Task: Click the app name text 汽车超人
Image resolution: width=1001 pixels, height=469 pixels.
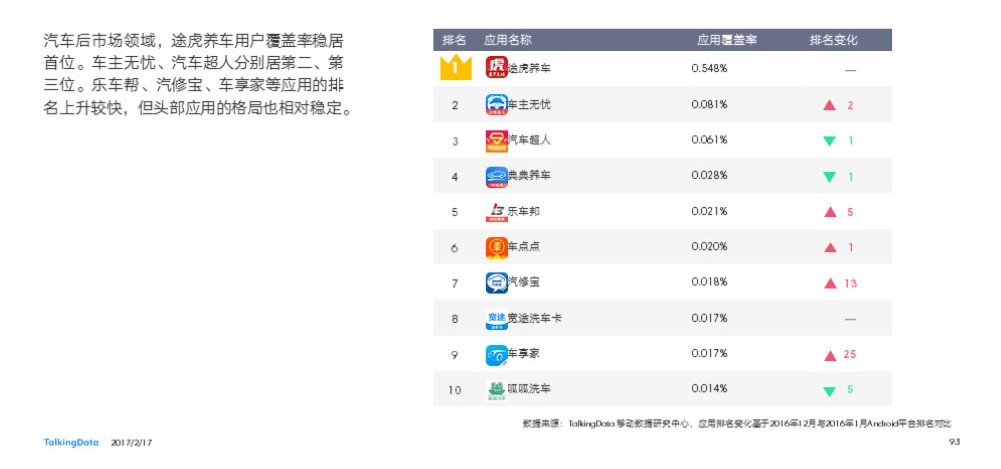Action: pos(529,140)
